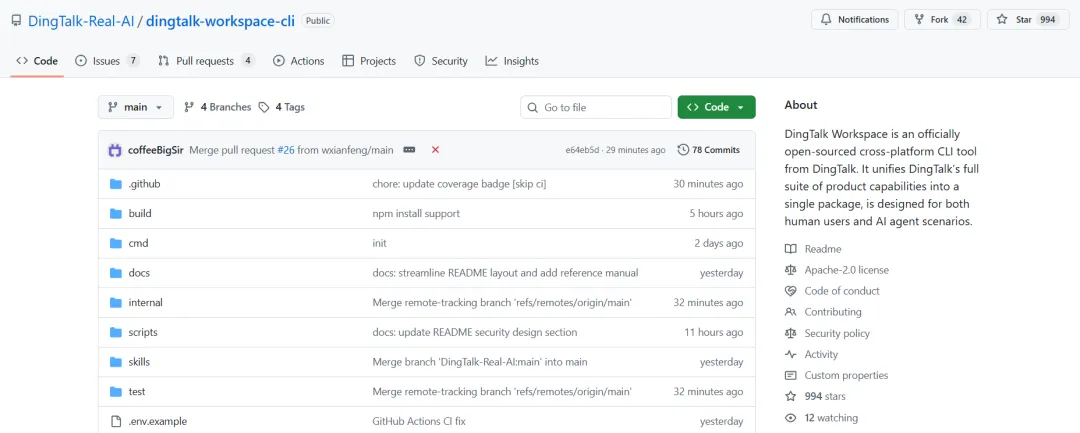
Task: Fork the repository with the Fork button
Action: click(942, 20)
